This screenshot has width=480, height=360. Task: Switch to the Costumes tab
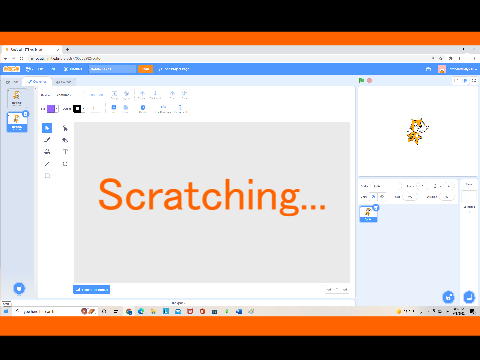pyautogui.click(x=37, y=82)
